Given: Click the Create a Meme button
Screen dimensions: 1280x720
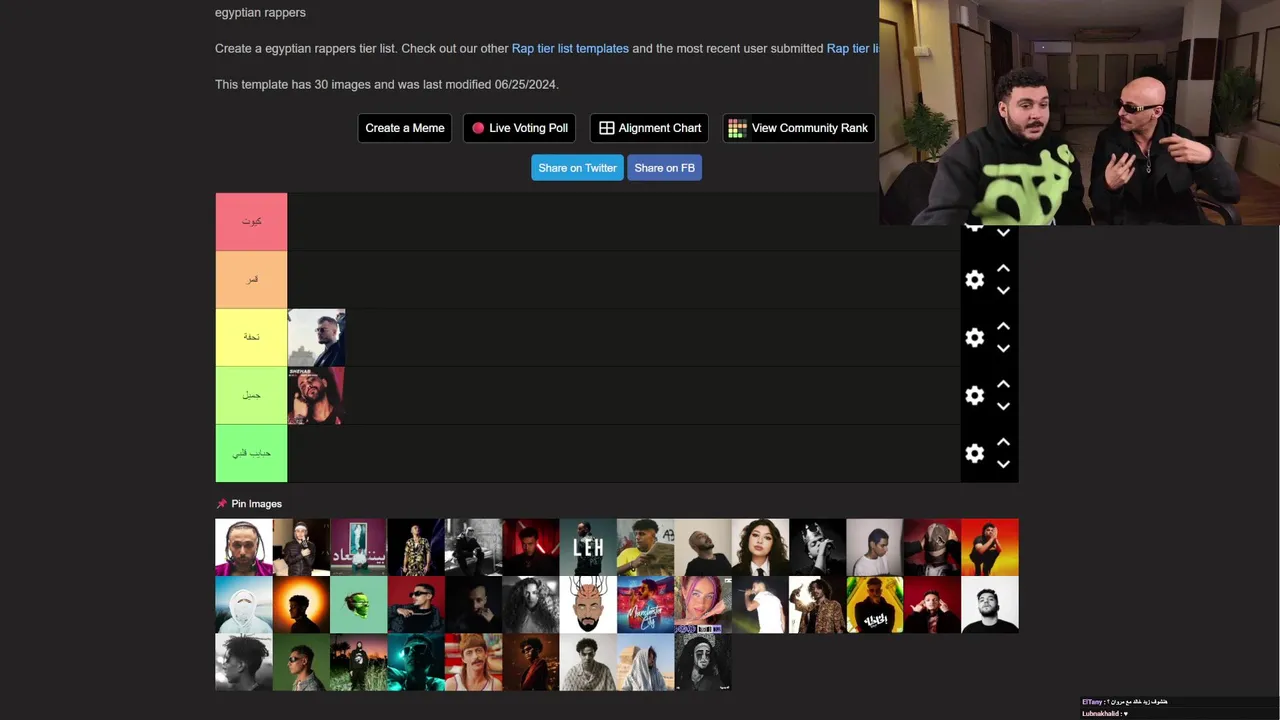Looking at the screenshot, I should coord(405,128).
